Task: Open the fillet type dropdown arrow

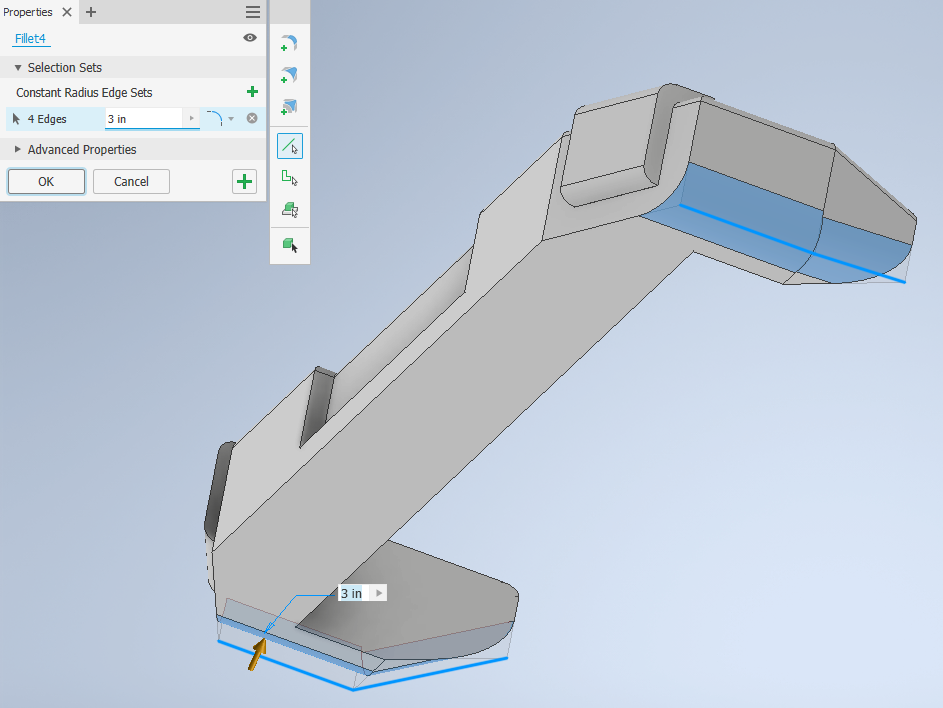Action: [231, 119]
